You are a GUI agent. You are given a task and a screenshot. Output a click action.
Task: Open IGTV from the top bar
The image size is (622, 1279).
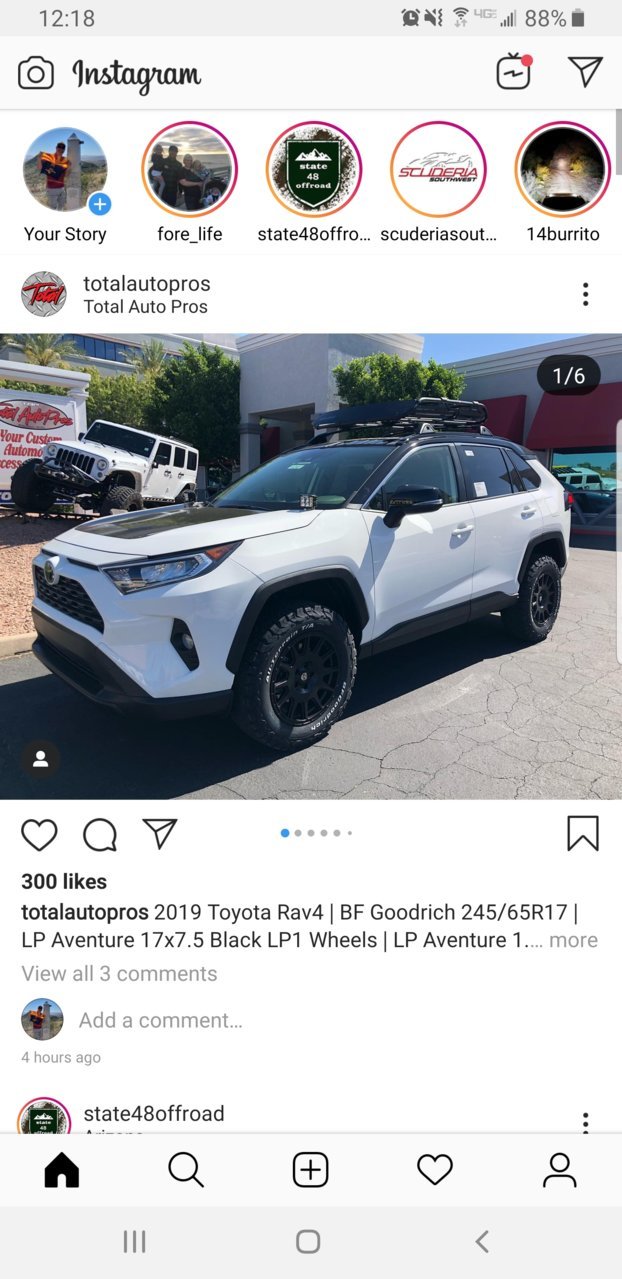pyautogui.click(x=514, y=72)
